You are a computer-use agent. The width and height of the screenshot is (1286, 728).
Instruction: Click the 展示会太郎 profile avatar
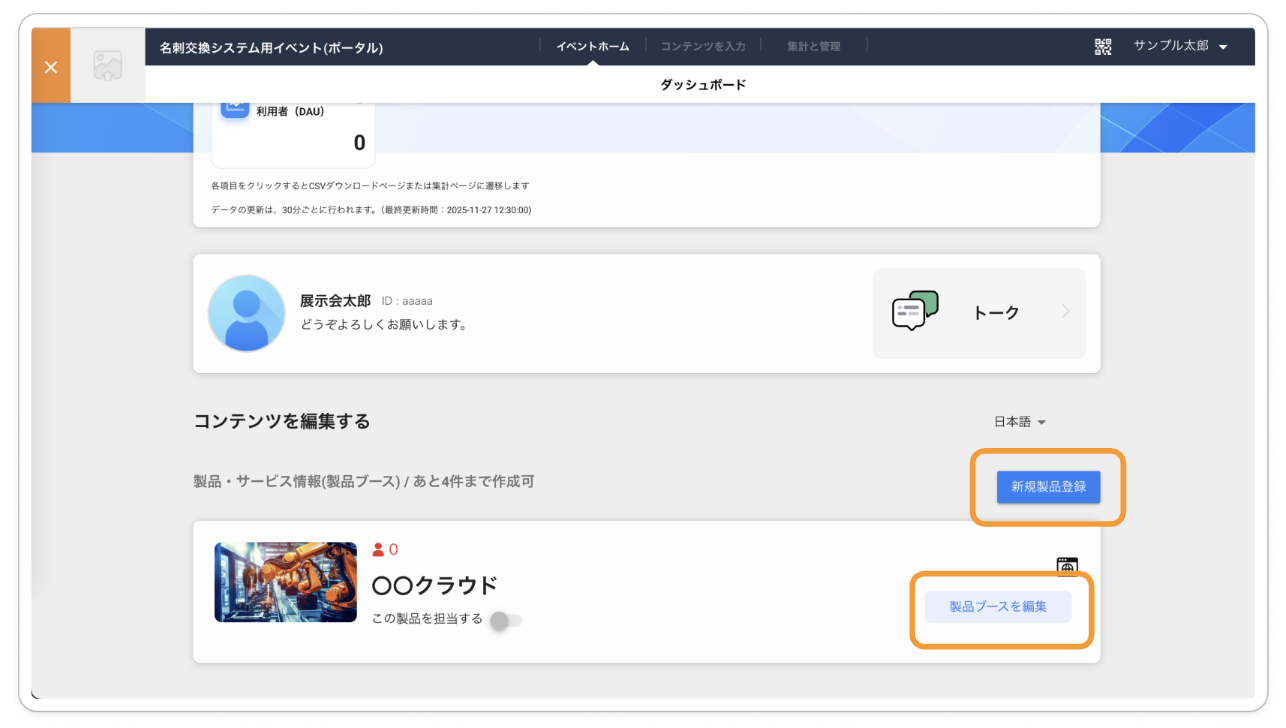pos(246,313)
